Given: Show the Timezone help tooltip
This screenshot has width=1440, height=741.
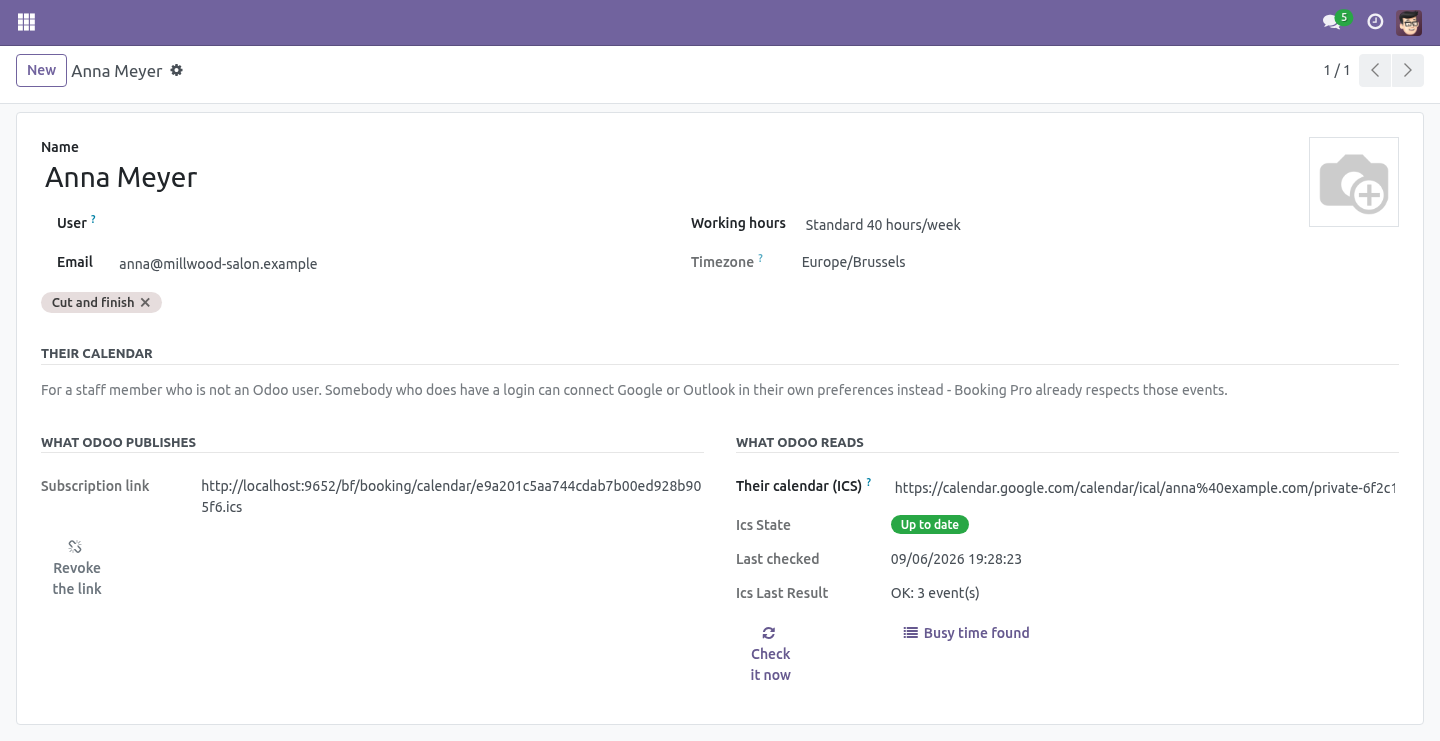Looking at the screenshot, I should point(760,258).
